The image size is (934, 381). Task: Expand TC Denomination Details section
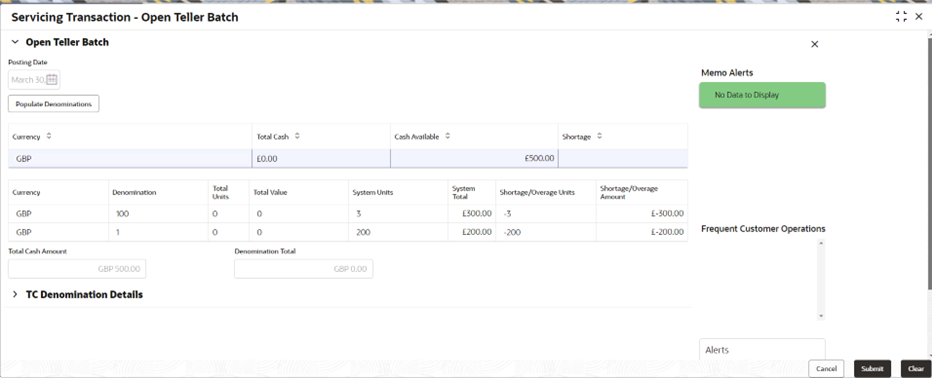[x=15, y=294]
